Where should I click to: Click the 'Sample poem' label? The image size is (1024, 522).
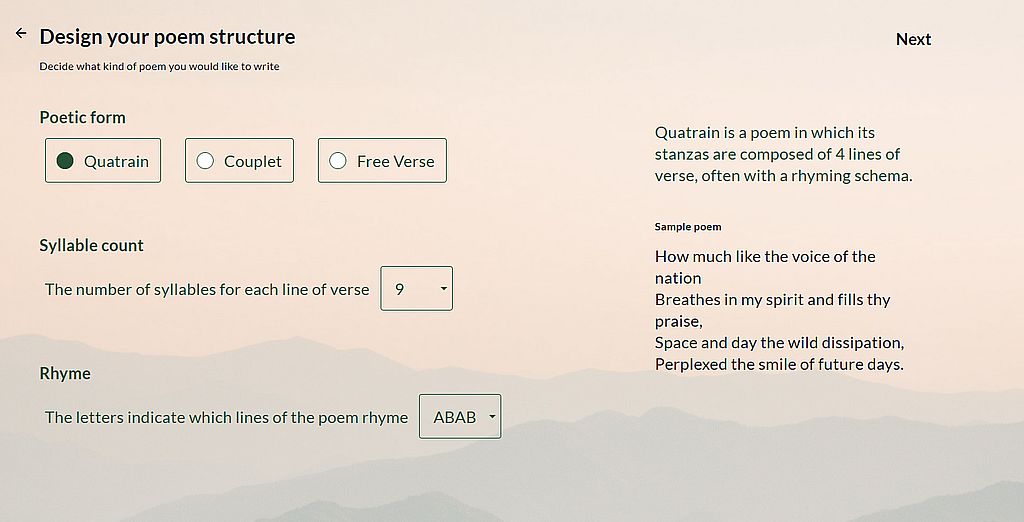tap(688, 227)
